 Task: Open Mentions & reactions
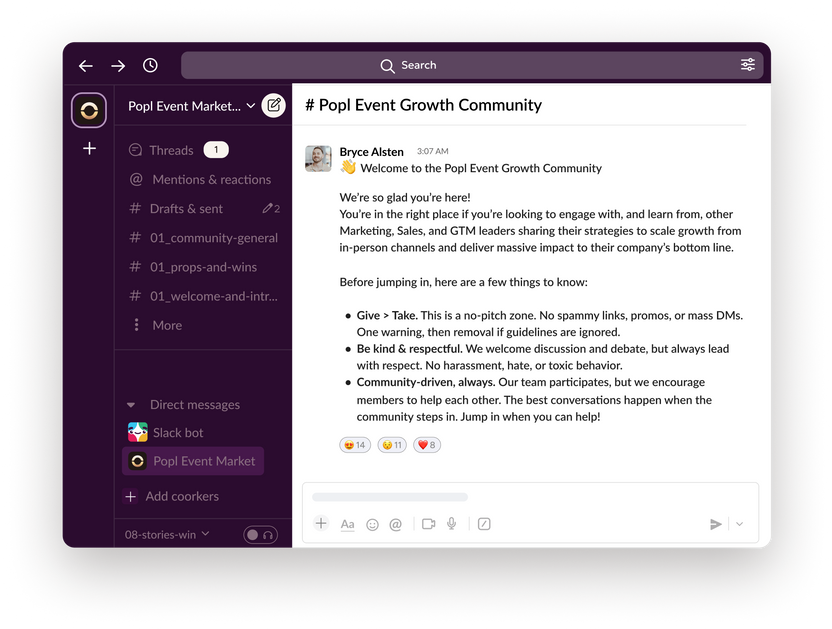201,179
